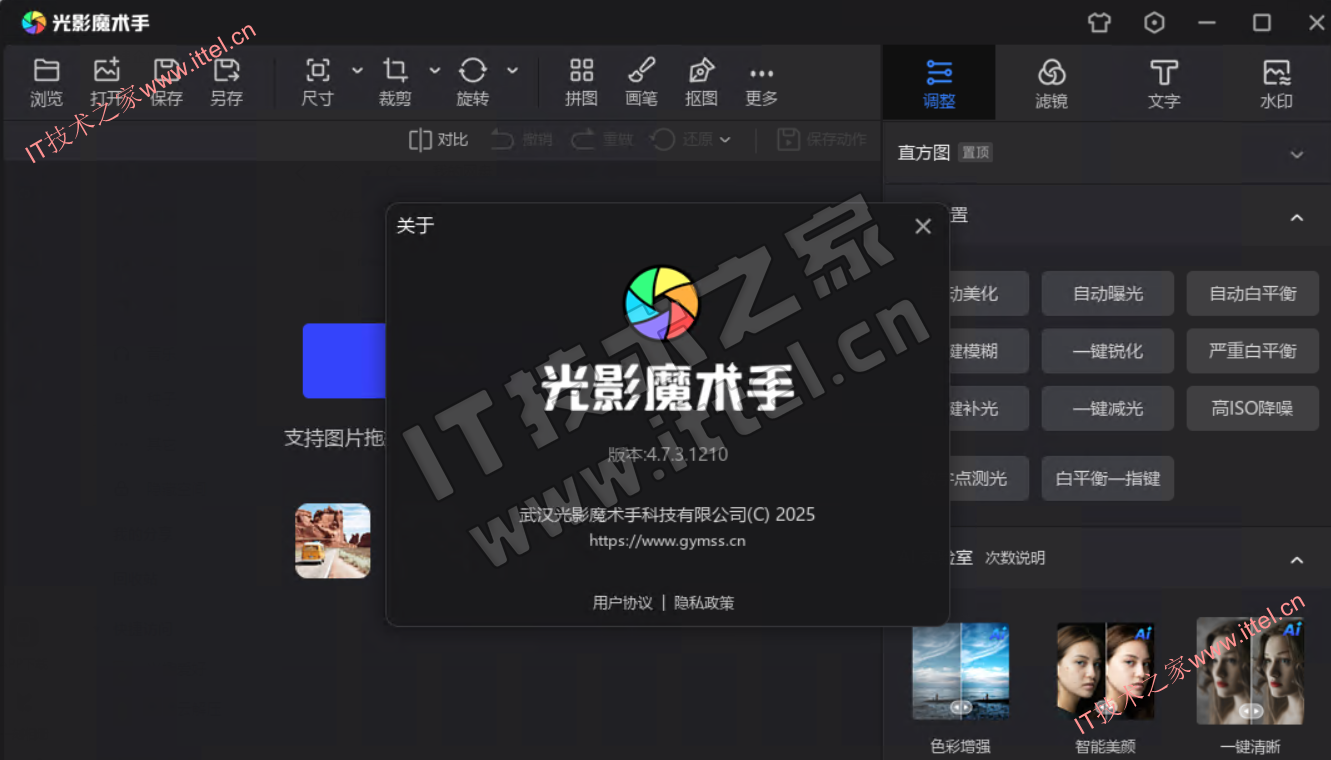This screenshot has height=760, width=1331.
Task: Click the Auto Exposure (自动曝光) button
Action: click(1108, 294)
